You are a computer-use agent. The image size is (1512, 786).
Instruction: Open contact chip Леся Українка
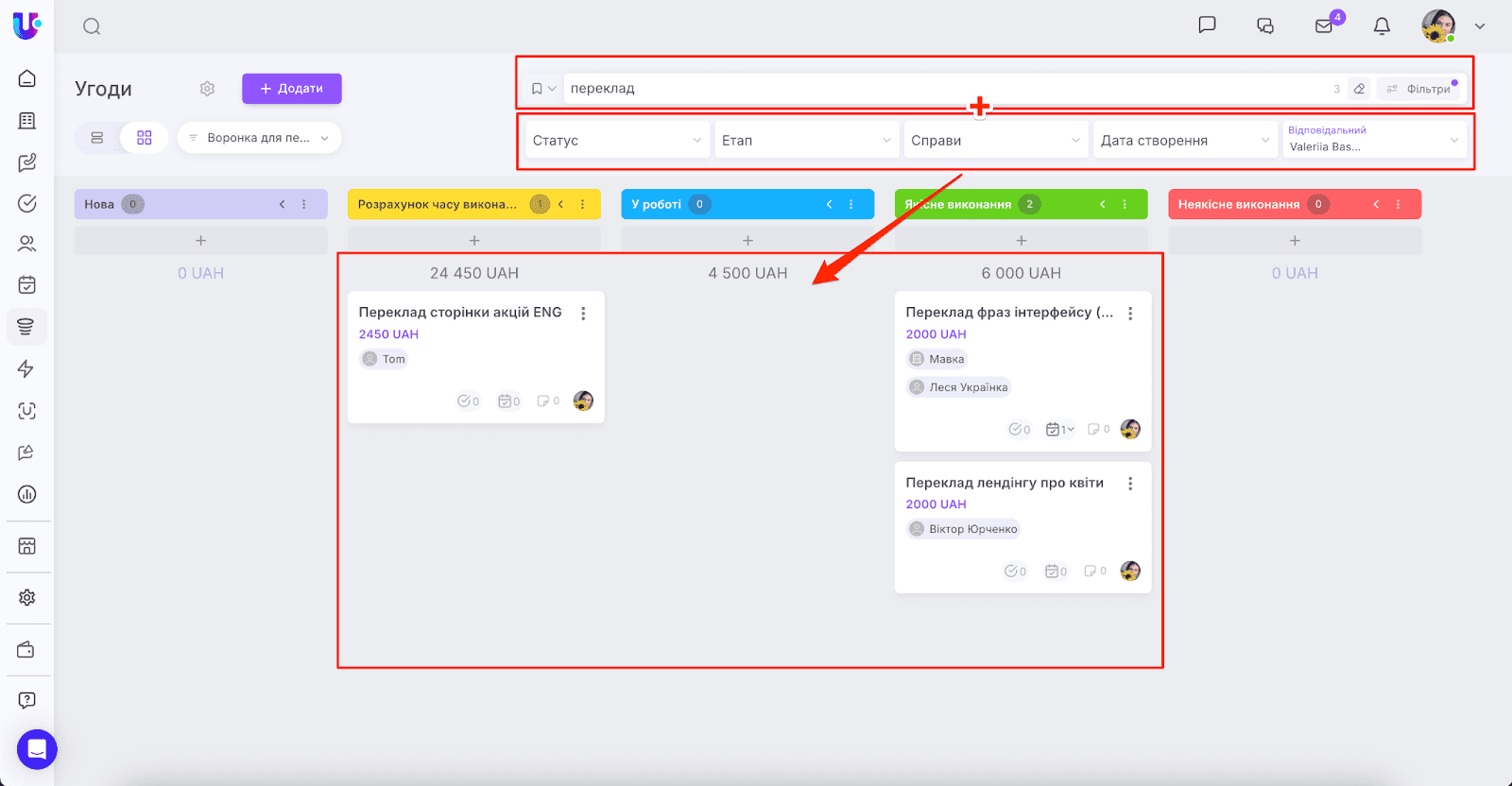click(x=958, y=387)
